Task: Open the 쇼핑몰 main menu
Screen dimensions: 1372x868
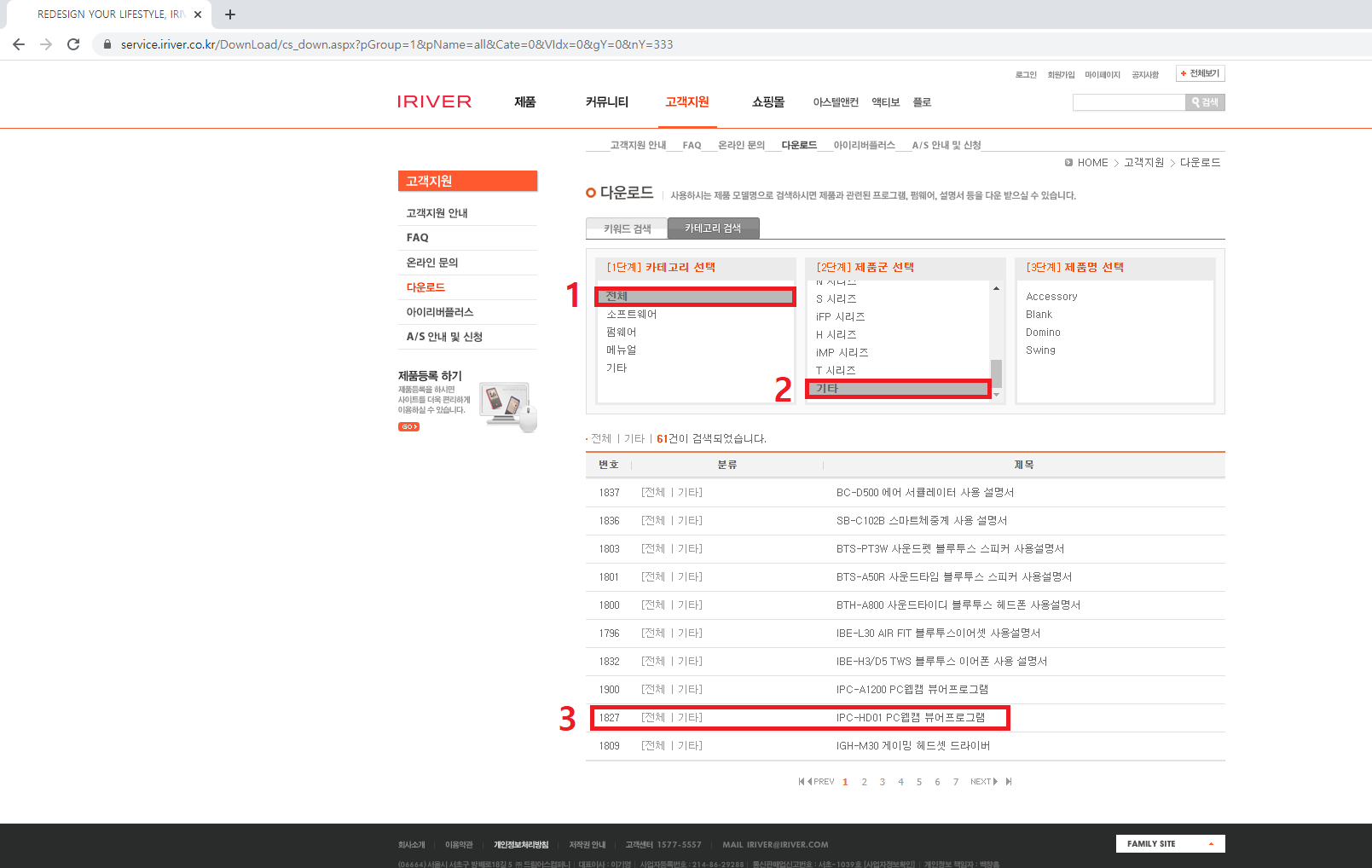Action: pos(768,102)
